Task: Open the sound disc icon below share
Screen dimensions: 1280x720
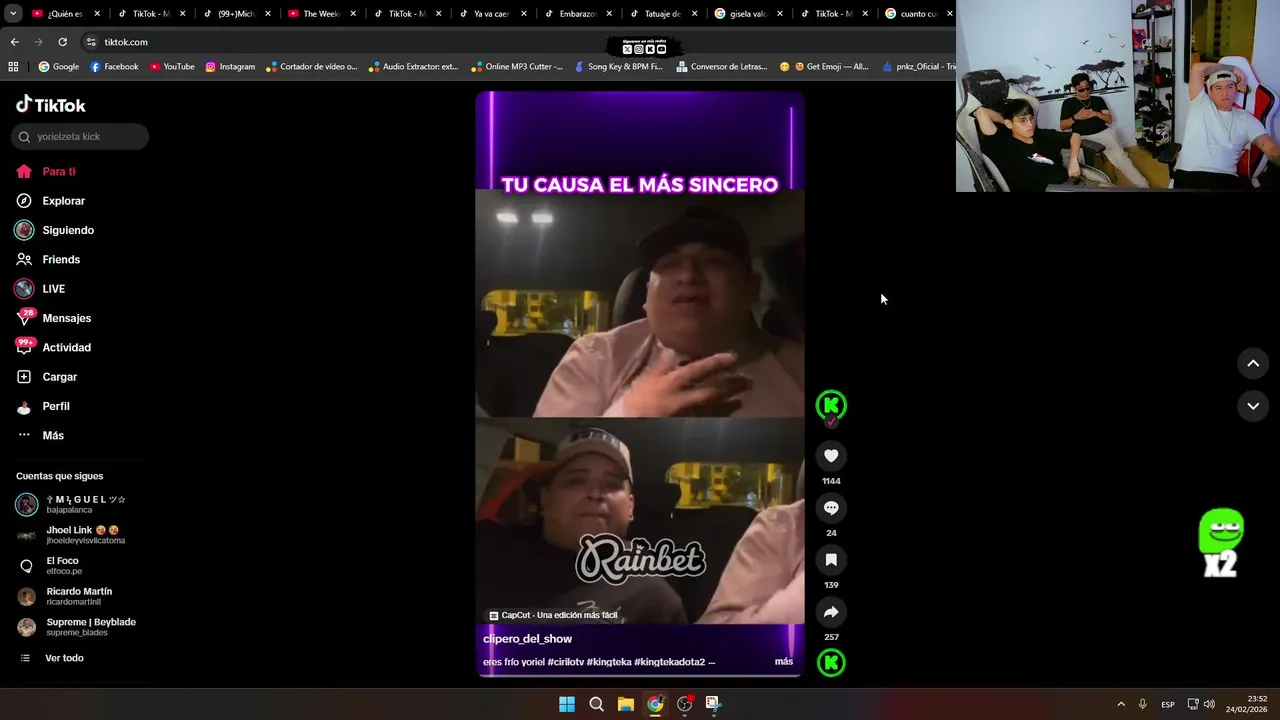Action: click(x=831, y=662)
